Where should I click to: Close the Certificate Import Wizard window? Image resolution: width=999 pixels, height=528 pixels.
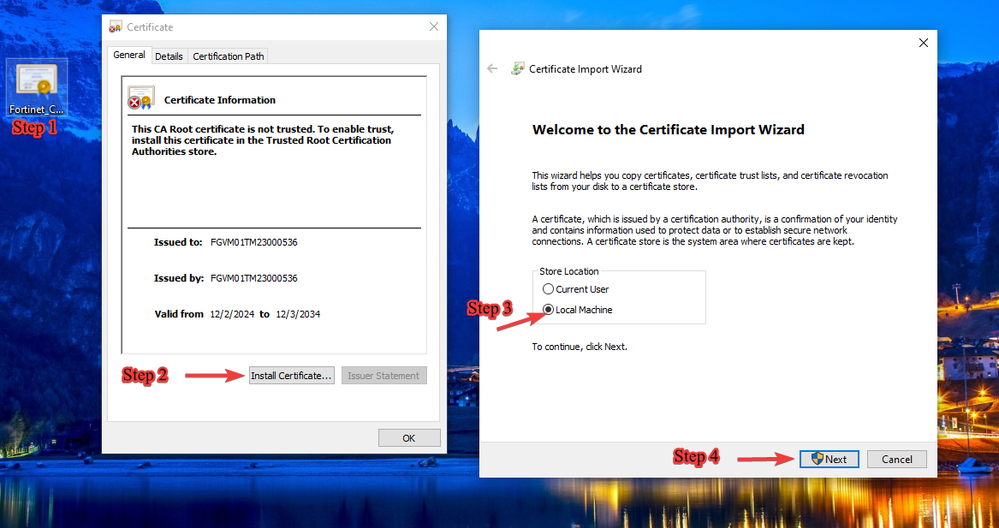[x=923, y=43]
